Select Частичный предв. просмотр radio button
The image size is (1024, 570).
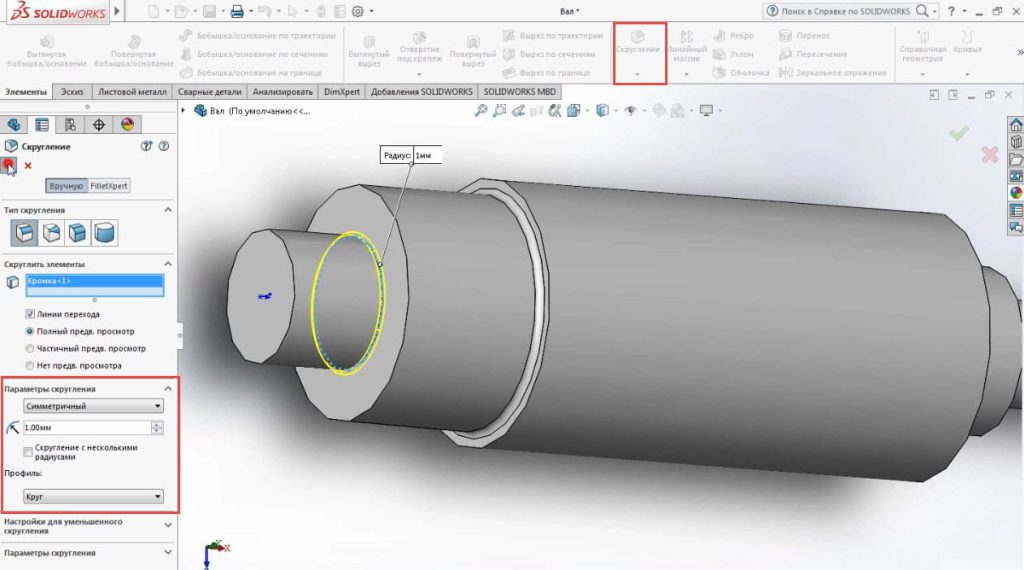pyautogui.click(x=29, y=348)
